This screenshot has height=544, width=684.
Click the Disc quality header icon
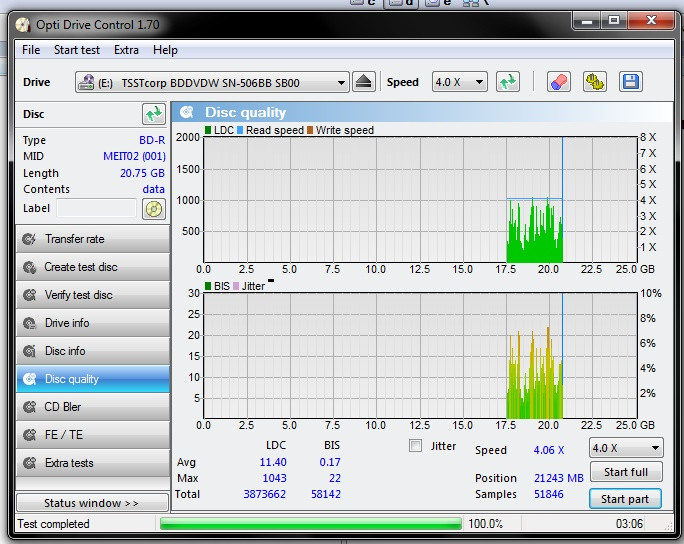[x=187, y=113]
